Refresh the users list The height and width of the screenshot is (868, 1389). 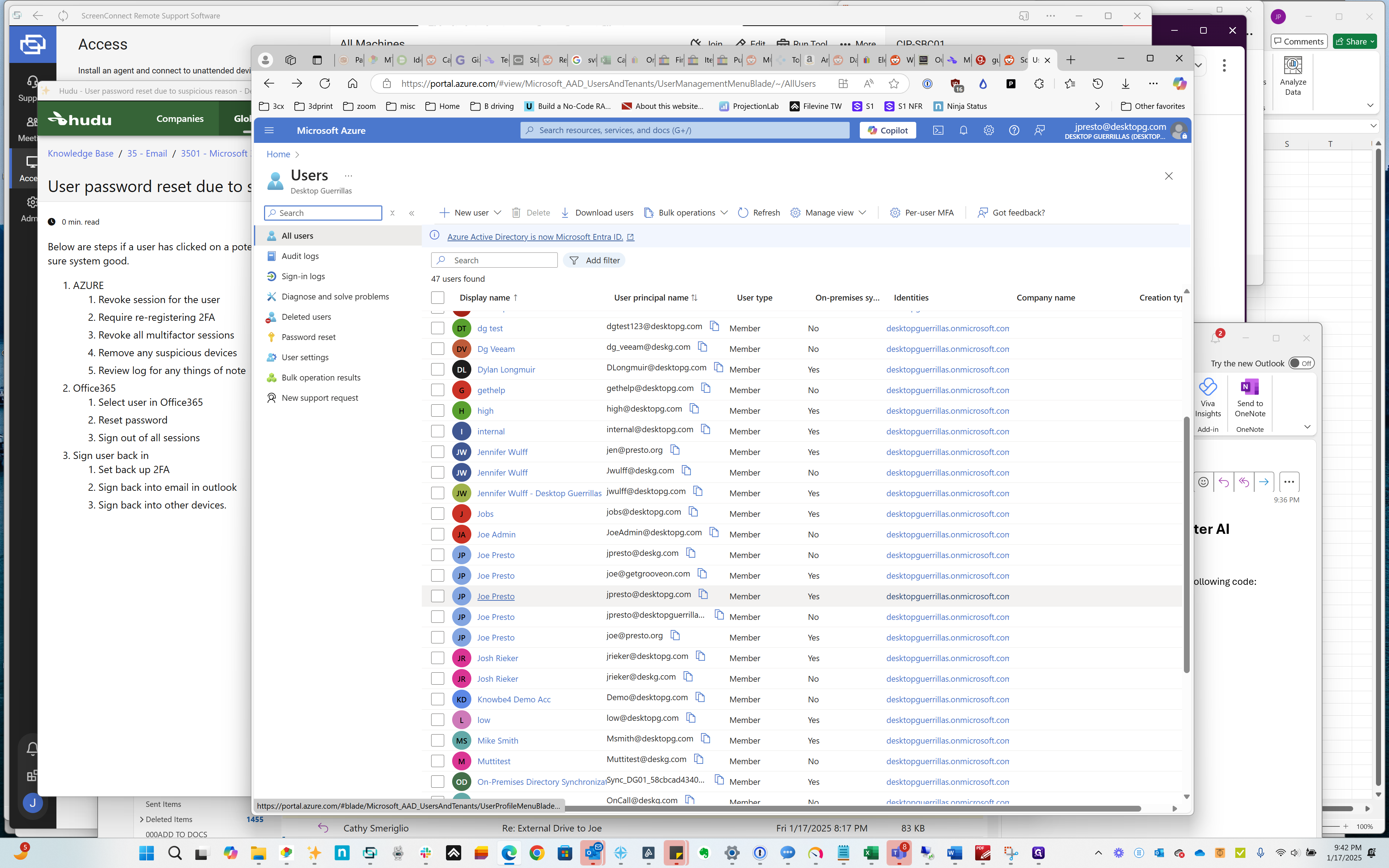[759, 212]
